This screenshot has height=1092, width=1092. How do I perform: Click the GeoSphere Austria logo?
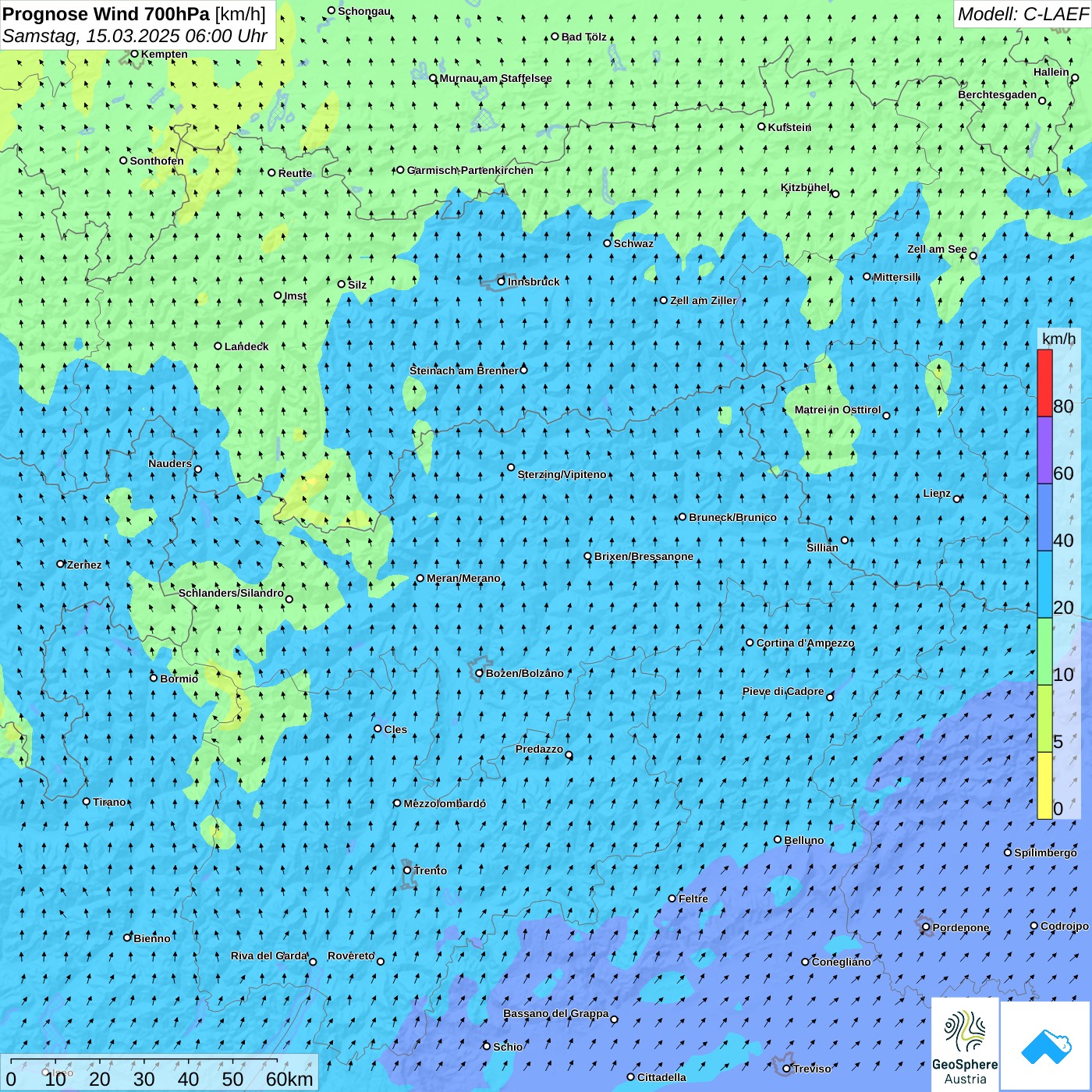[x=965, y=1045]
